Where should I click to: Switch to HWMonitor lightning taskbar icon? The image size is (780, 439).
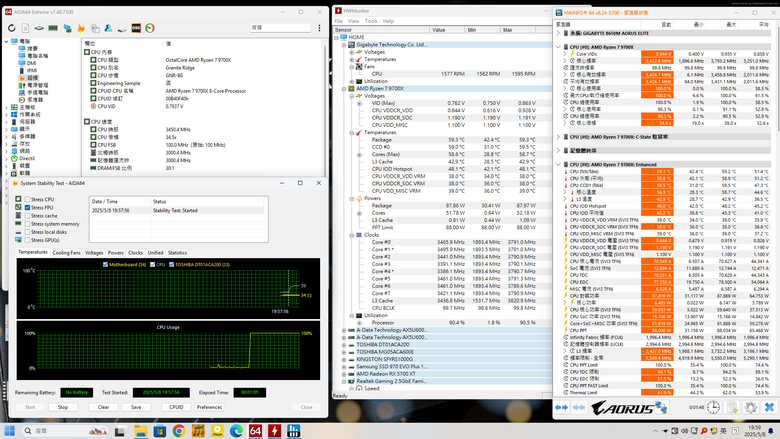pyautogui.click(x=275, y=431)
